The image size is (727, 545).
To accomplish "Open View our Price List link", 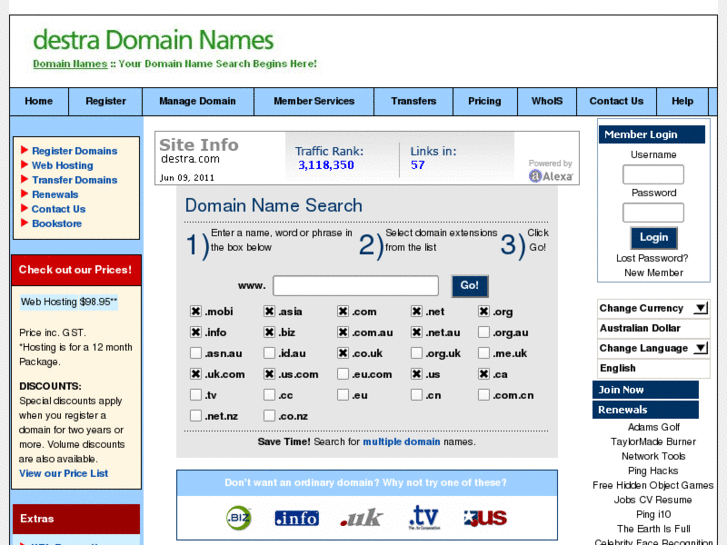I will pos(64,473).
